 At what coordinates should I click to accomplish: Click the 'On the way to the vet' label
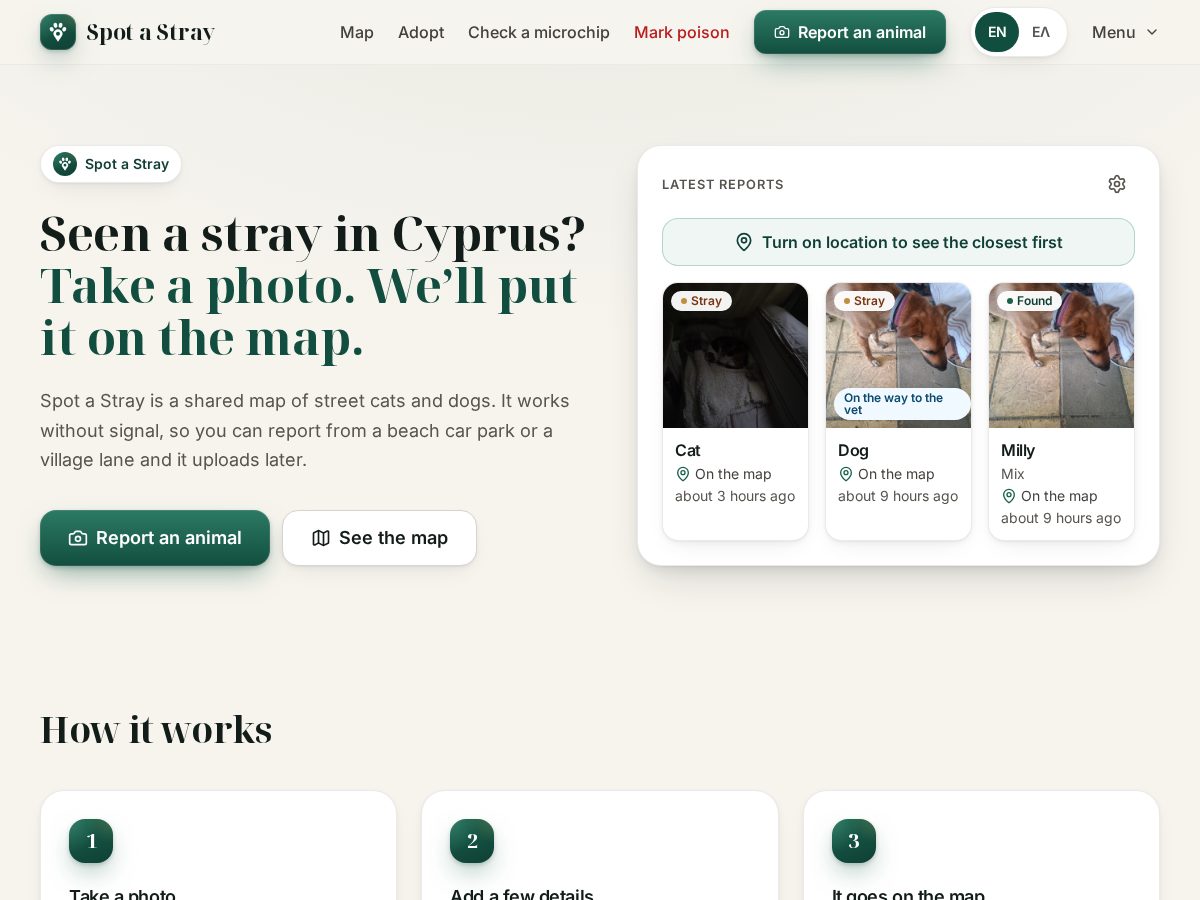tap(902, 404)
